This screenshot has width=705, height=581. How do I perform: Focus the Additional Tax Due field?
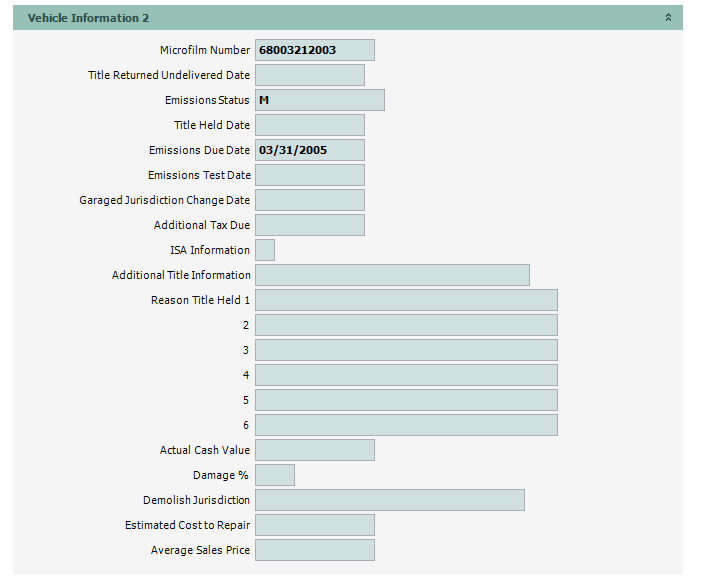pos(309,225)
